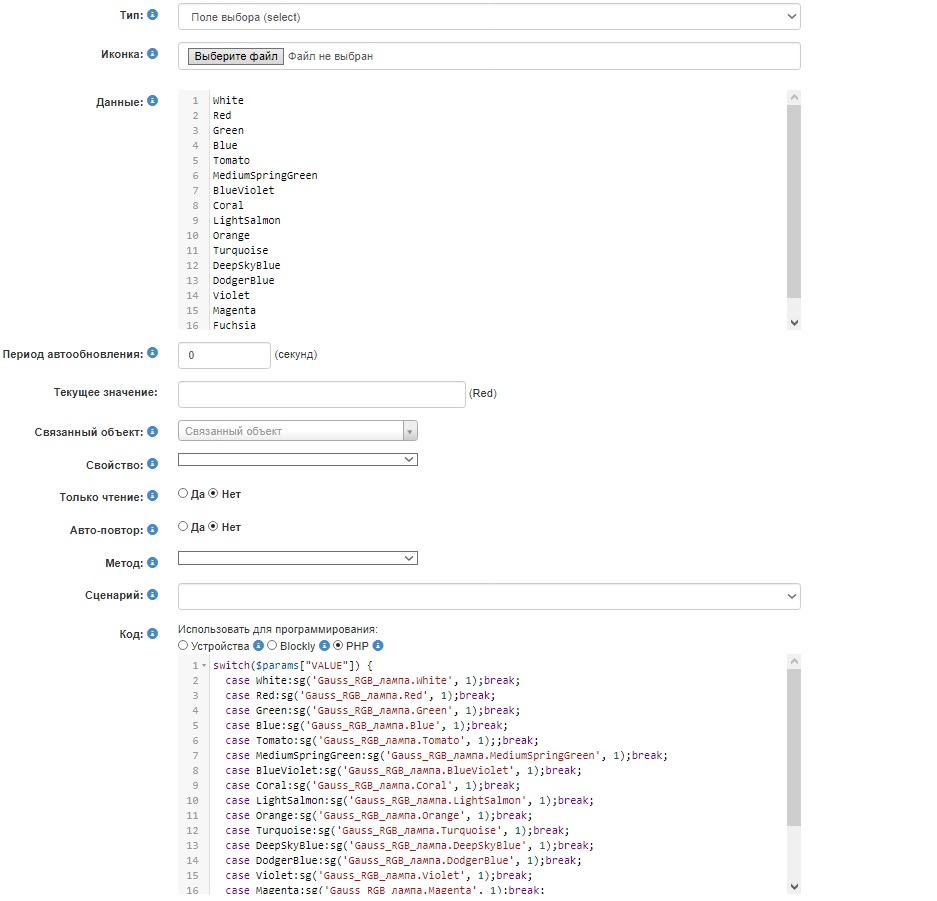This screenshot has height=901, width=937.
Task: Click the info icon next to Сценарий
Action: (152, 595)
